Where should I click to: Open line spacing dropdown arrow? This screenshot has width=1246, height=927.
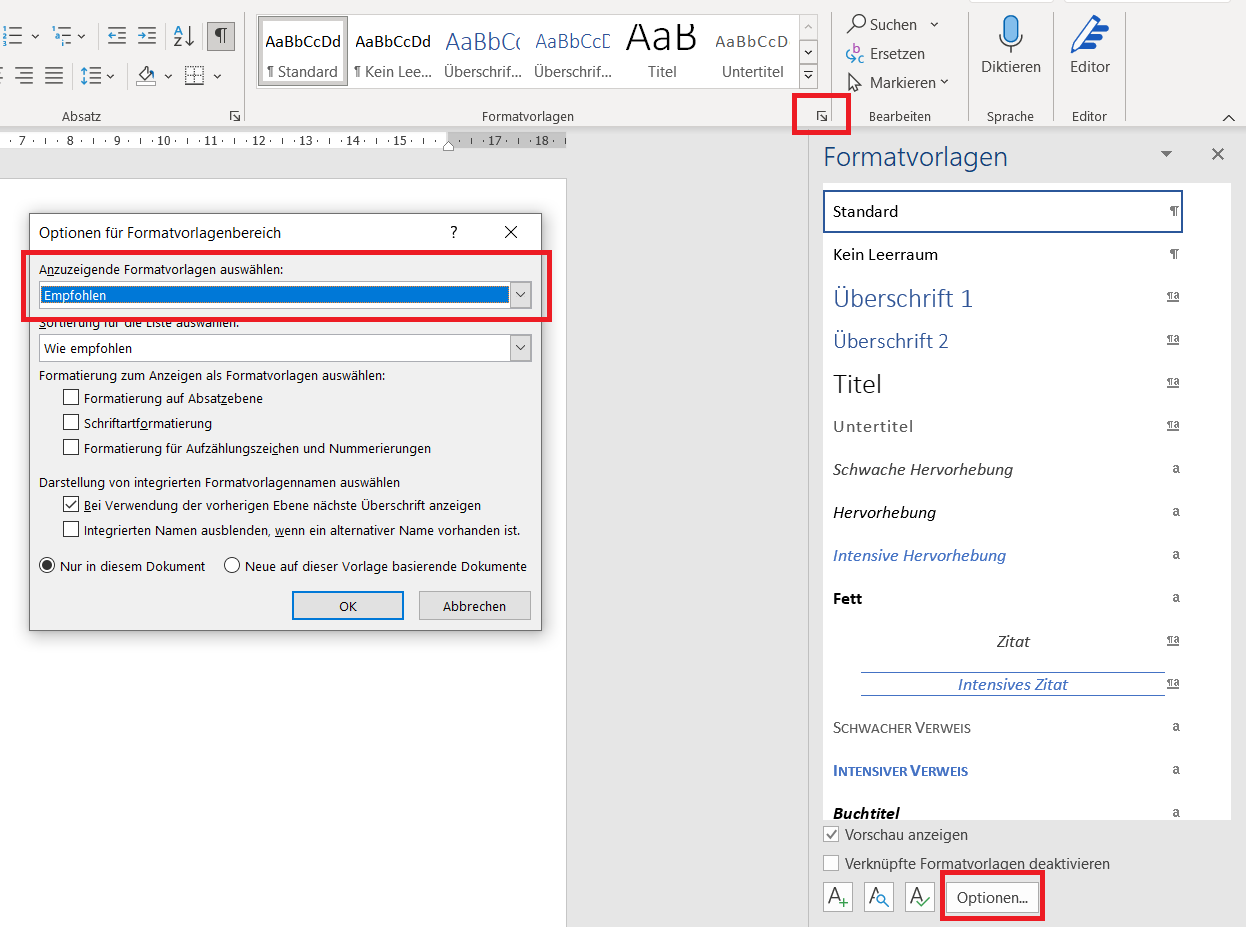coord(110,75)
